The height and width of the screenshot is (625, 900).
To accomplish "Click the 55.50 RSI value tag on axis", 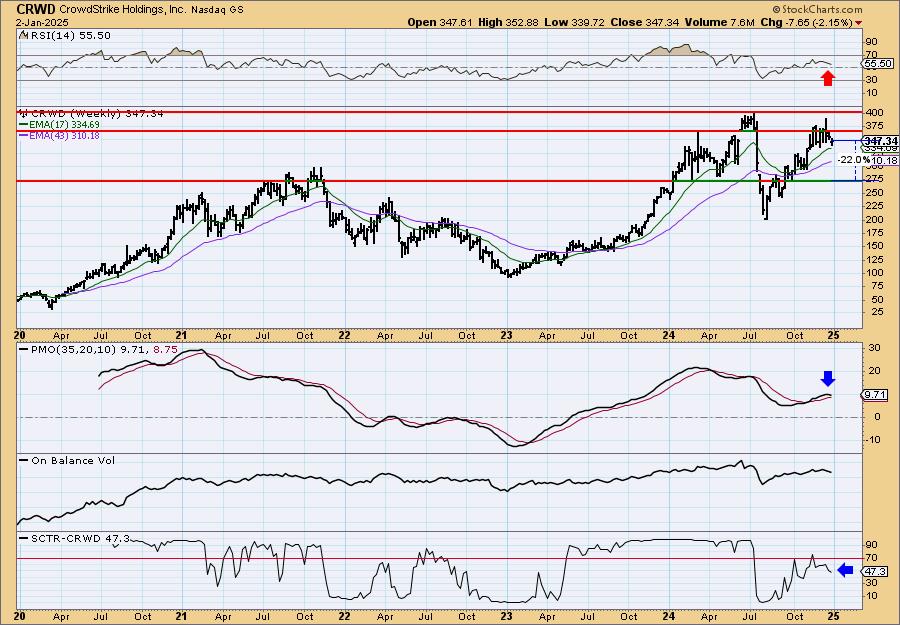I will point(878,64).
